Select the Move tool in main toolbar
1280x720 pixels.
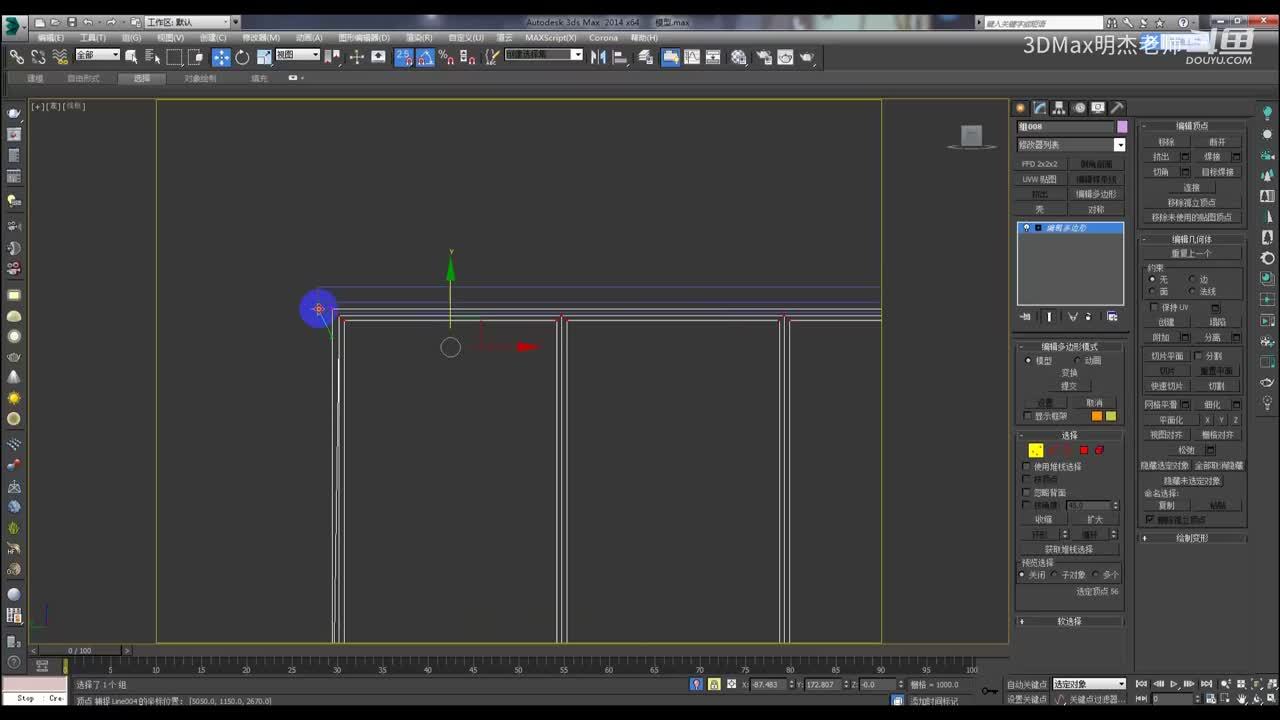point(221,57)
